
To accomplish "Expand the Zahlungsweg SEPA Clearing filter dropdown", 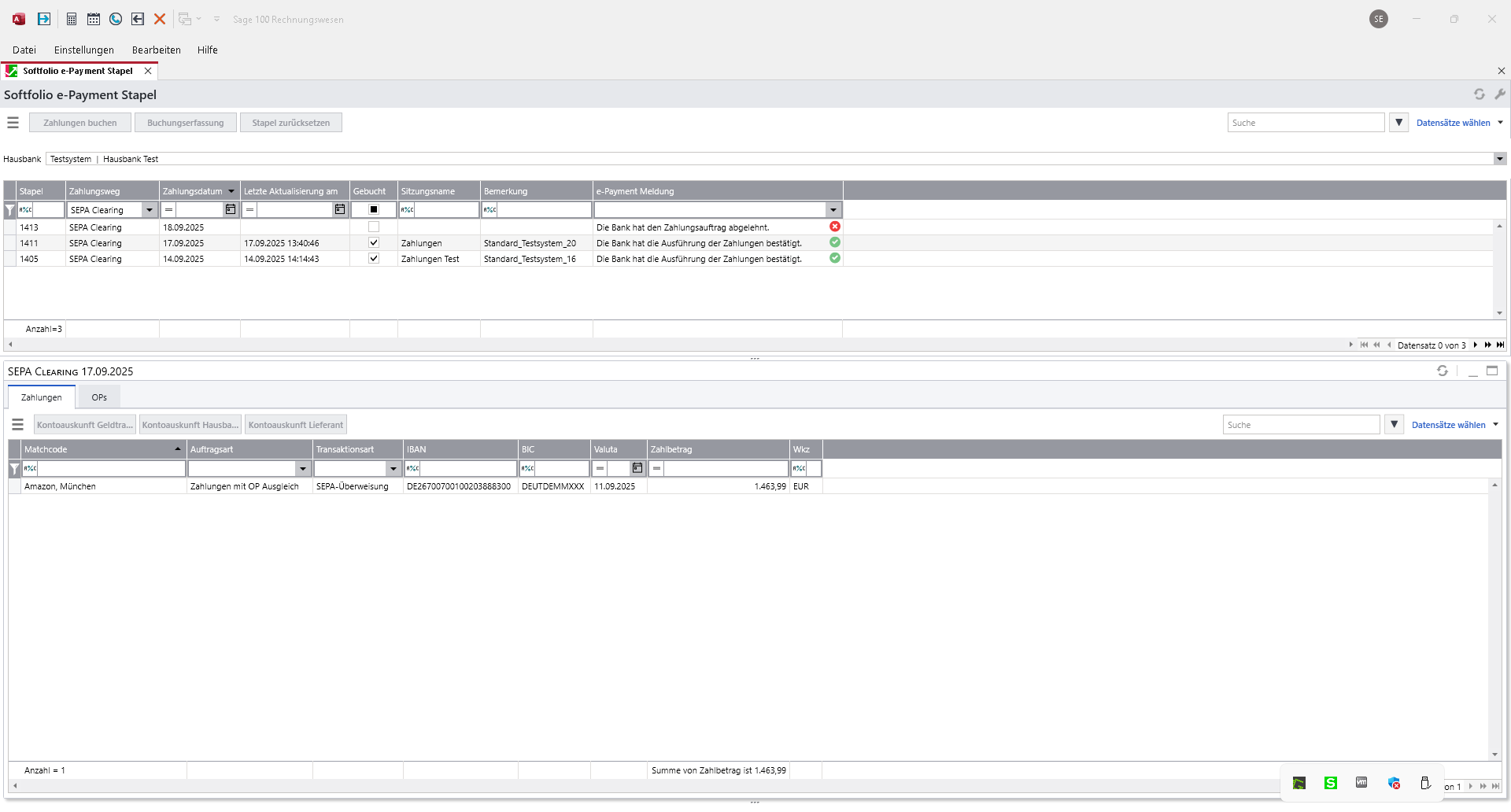I will tap(150, 210).
